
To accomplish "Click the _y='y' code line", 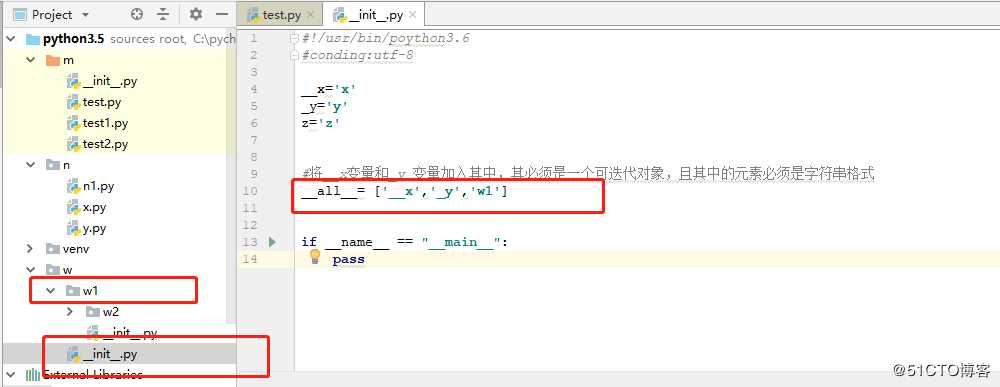I will (x=325, y=106).
